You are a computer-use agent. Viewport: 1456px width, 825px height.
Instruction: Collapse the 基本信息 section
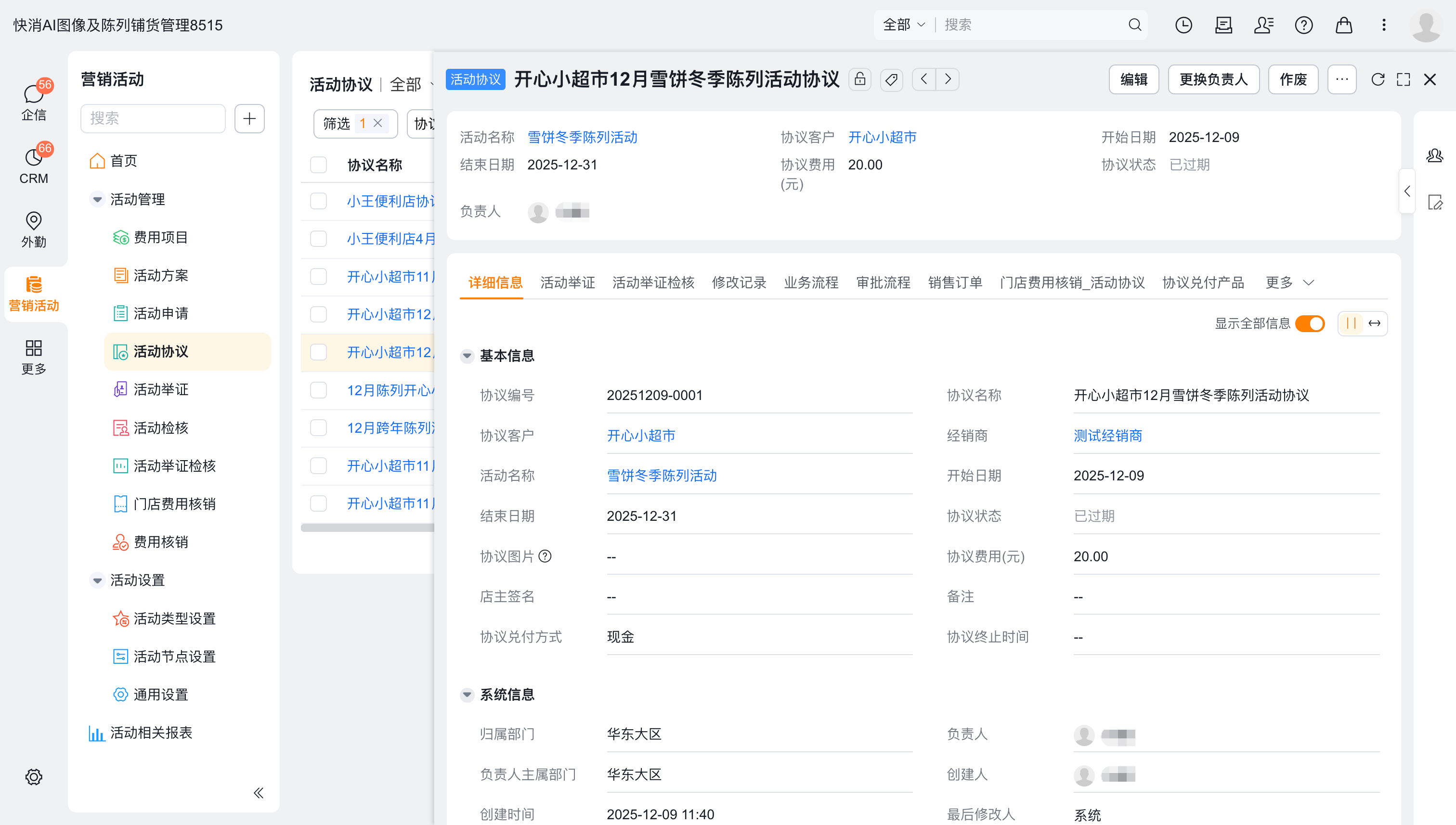(x=467, y=356)
